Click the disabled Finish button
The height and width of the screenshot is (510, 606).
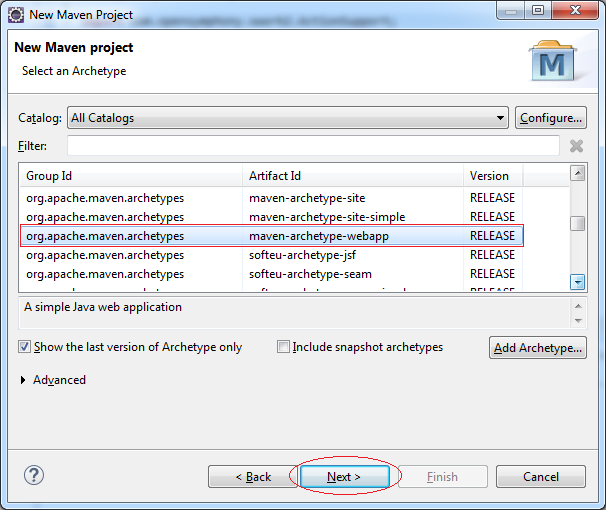click(x=443, y=477)
